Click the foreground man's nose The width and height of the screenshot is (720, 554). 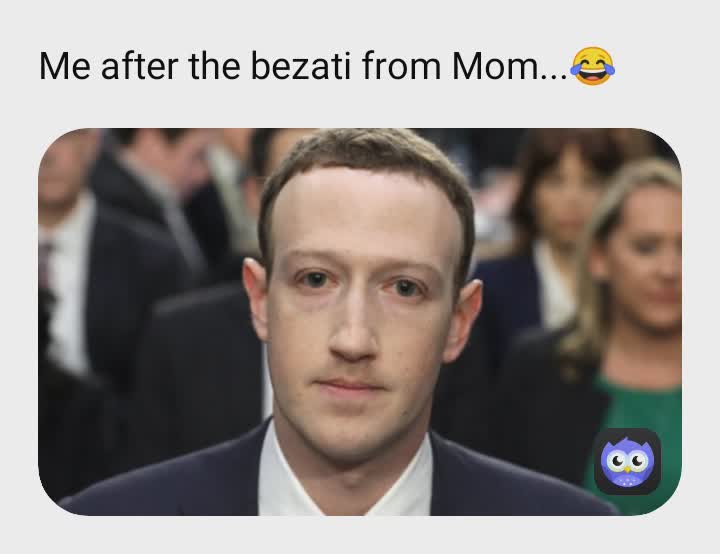click(353, 333)
